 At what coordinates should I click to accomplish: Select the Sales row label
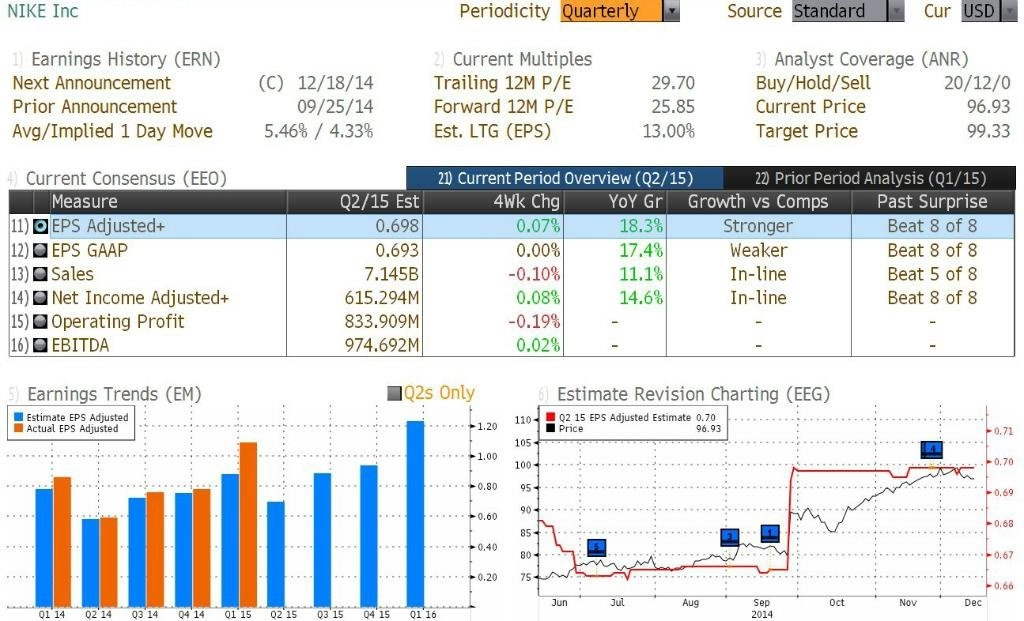click(x=72, y=274)
